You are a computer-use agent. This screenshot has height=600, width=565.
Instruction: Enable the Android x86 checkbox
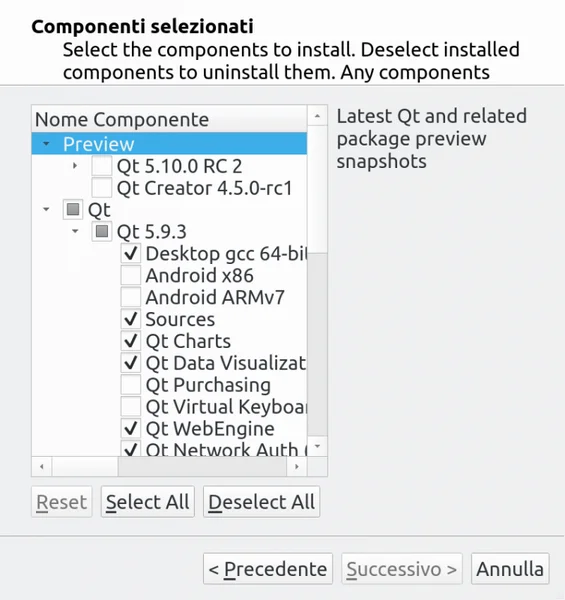131,275
